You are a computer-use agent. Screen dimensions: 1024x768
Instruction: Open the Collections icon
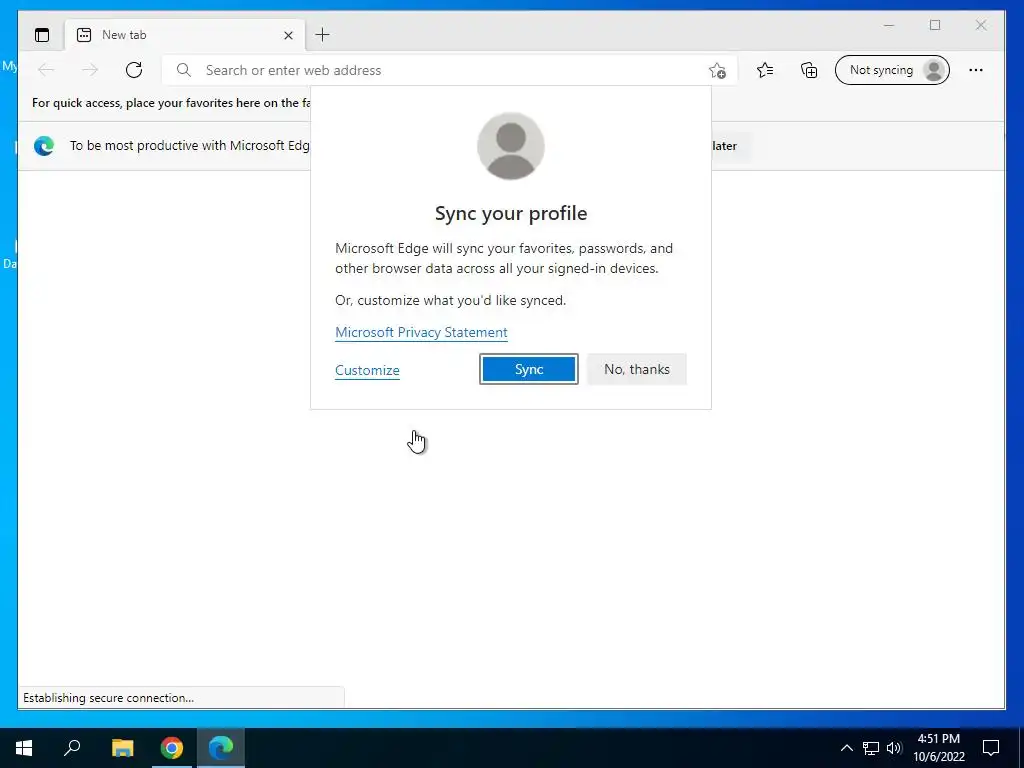pos(809,70)
